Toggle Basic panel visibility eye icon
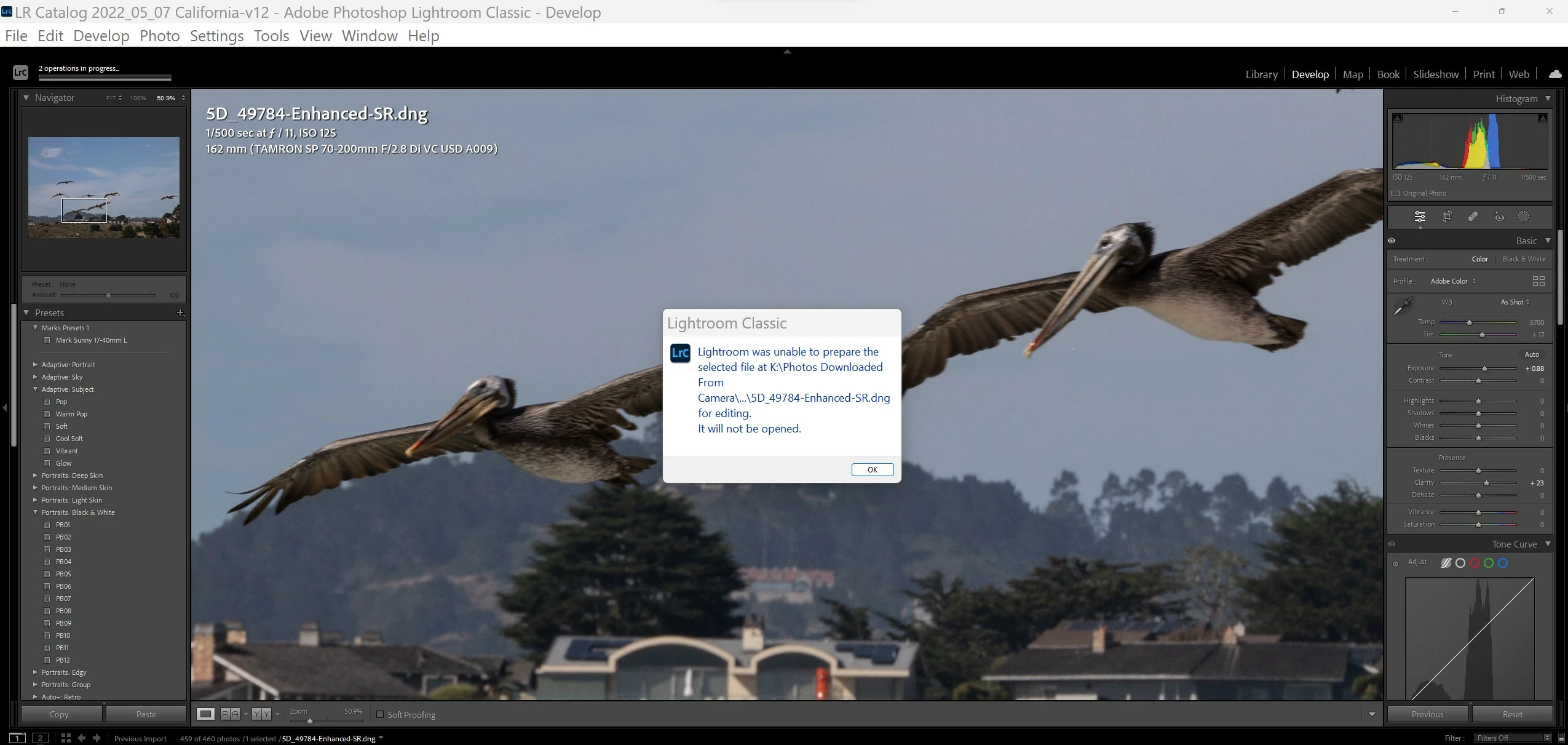 [1392, 241]
